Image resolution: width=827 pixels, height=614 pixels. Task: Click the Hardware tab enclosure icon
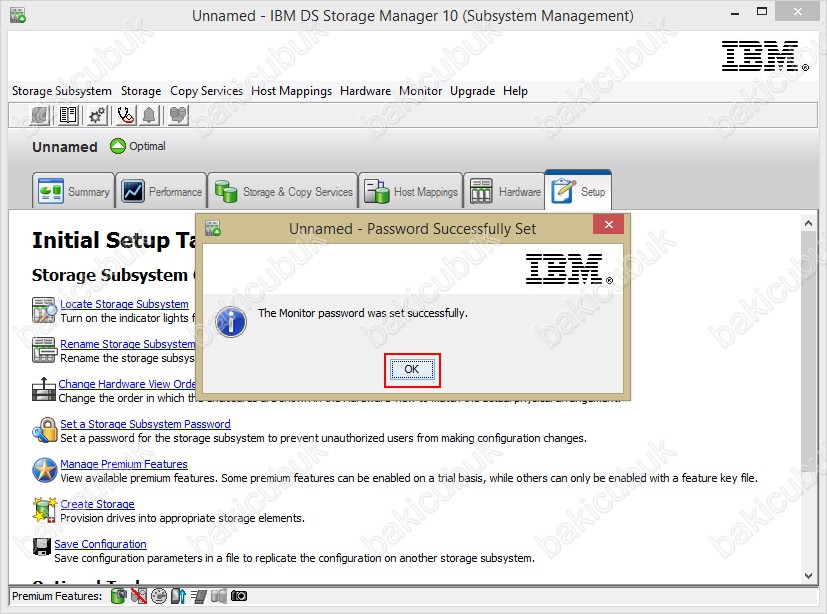click(x=481, y=191)
